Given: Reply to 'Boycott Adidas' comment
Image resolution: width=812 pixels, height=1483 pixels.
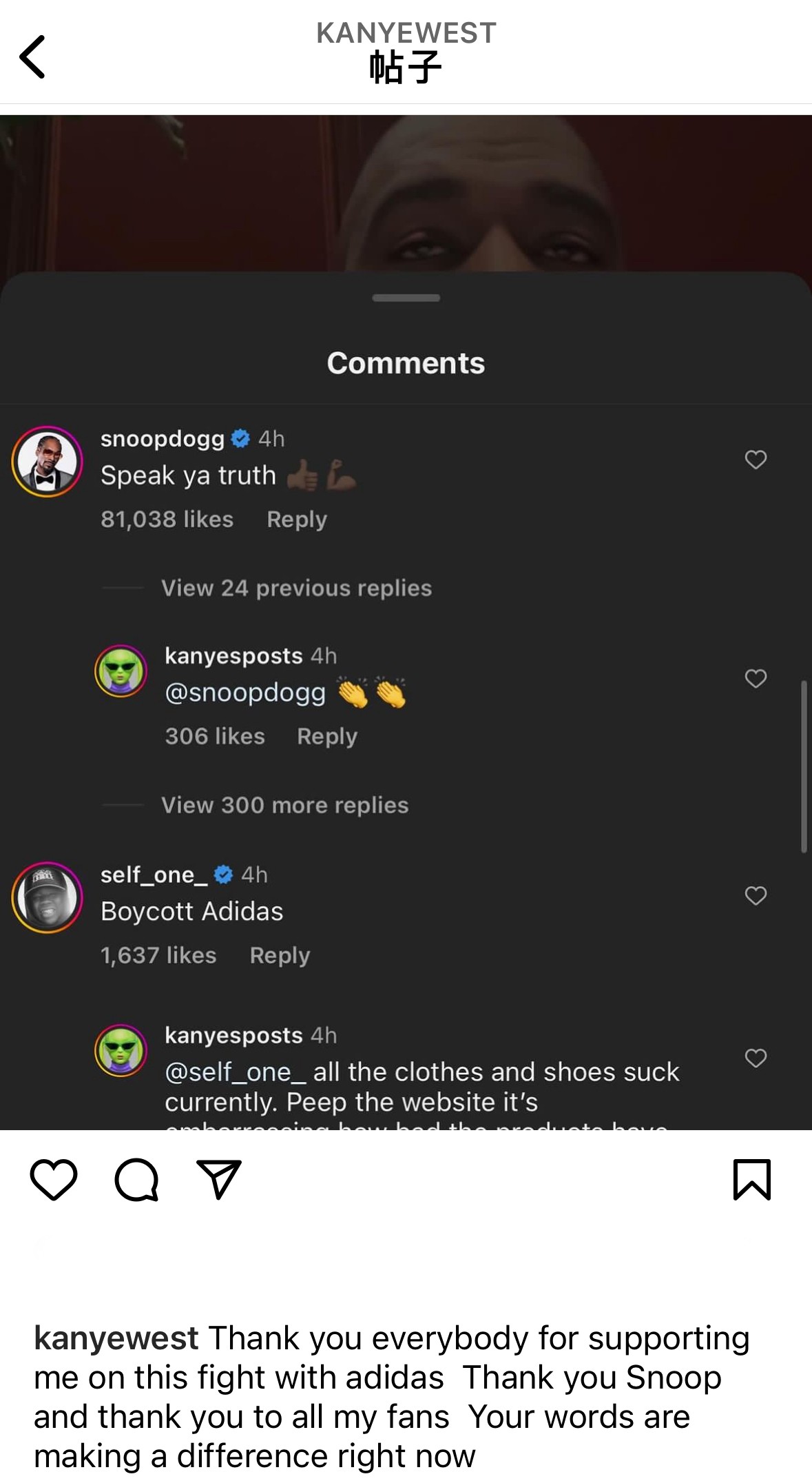Looking at the screenshot, I should [x=280, y=955].
